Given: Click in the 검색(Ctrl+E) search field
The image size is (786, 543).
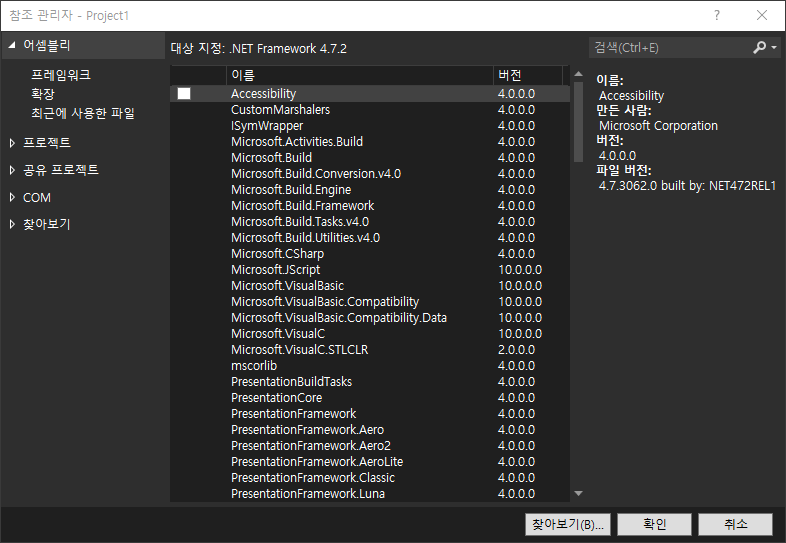Looking at the screenshot, I should tap(669, 48).
